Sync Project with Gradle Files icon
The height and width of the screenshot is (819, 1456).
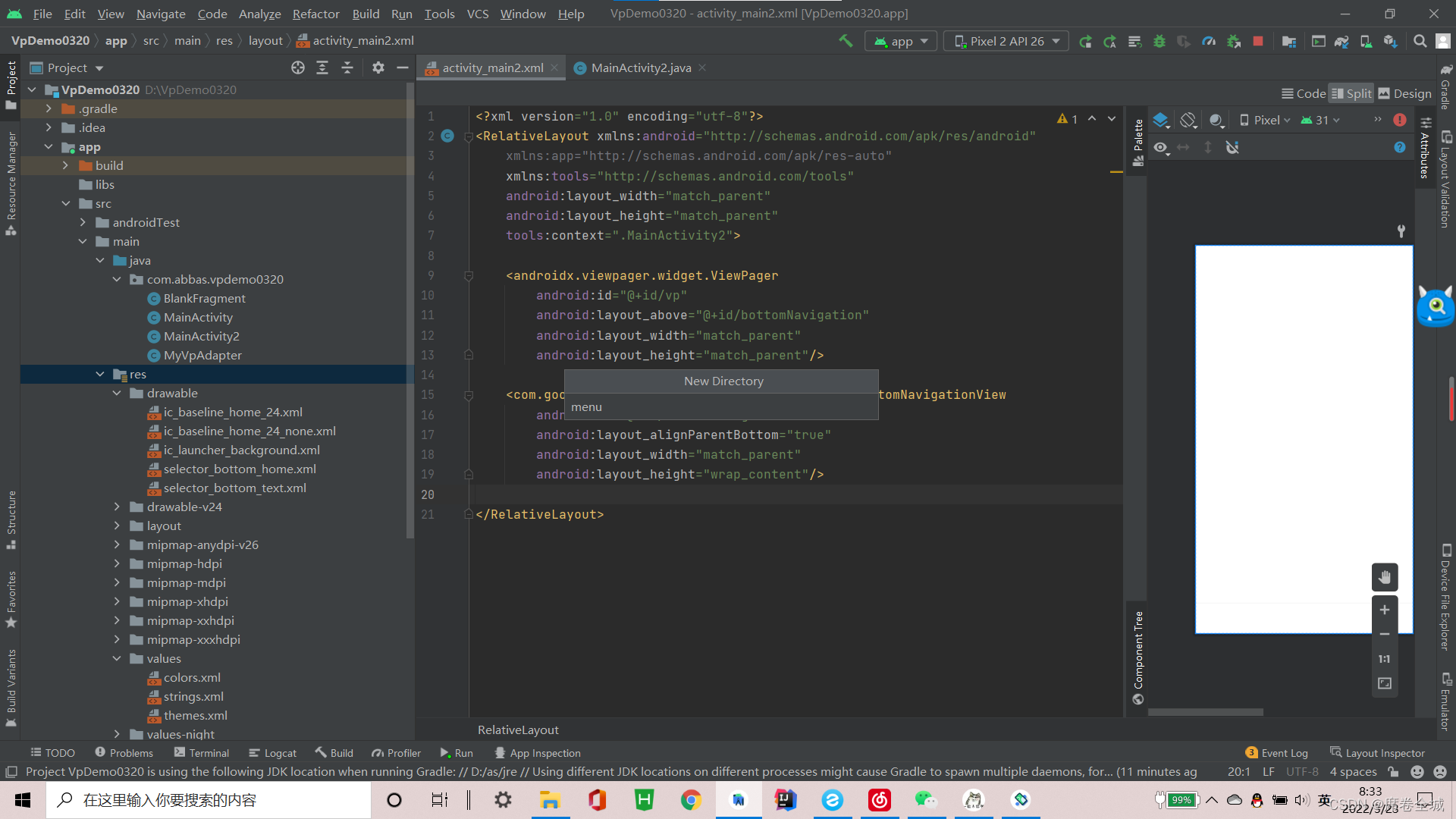tap(1341, 41)
